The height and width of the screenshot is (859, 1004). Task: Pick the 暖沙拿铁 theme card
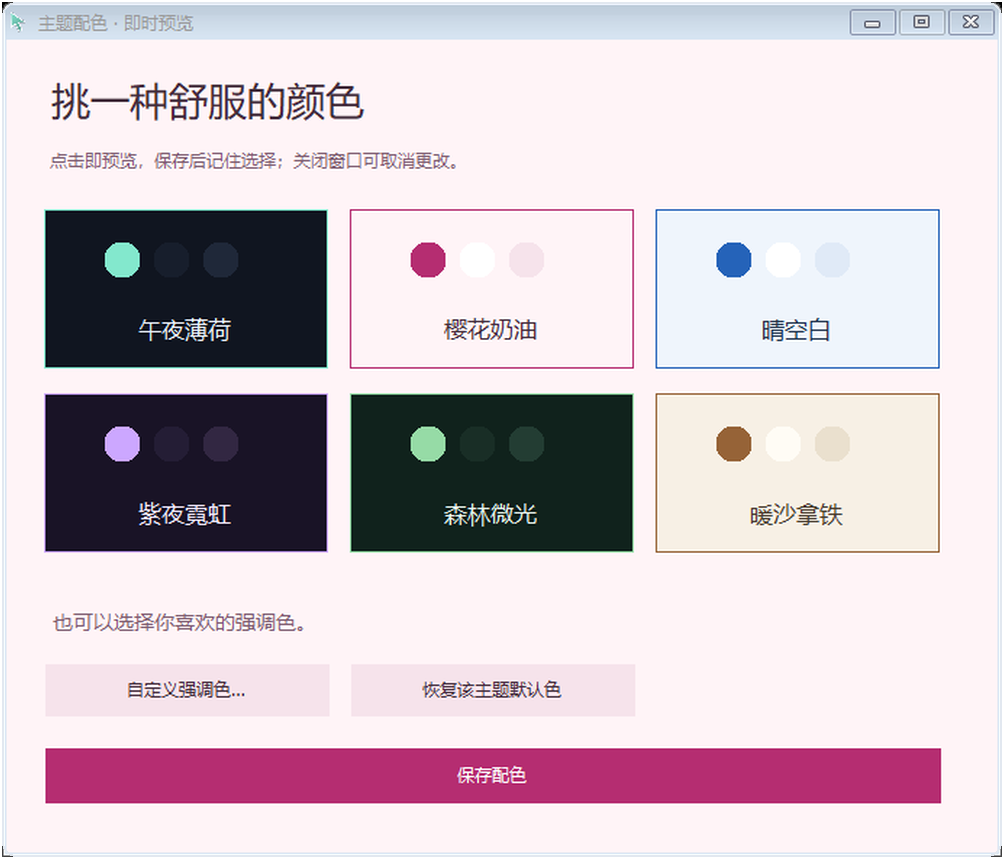[x=797, y=473]
